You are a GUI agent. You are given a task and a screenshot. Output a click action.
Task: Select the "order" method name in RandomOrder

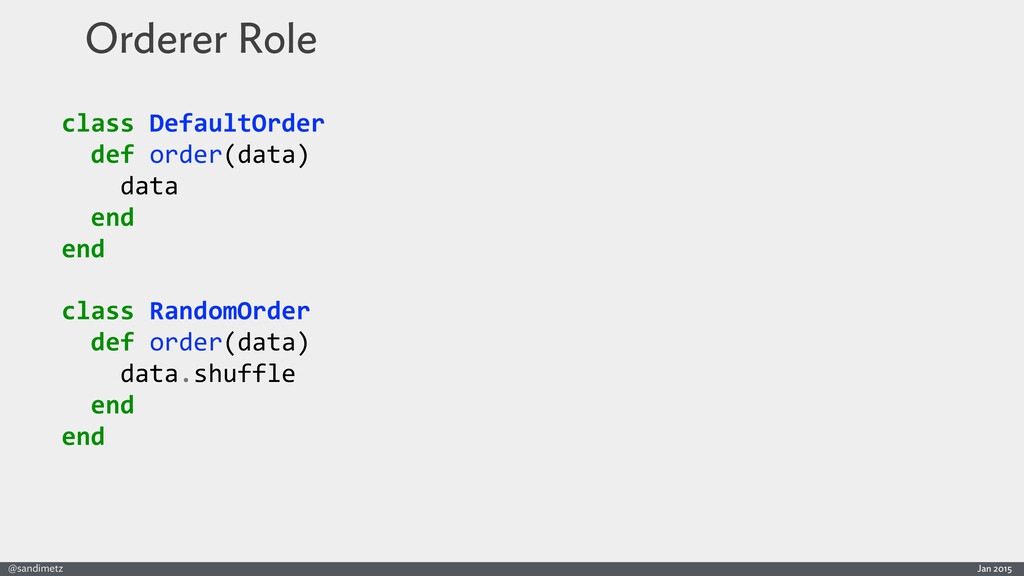click(185, 343)
